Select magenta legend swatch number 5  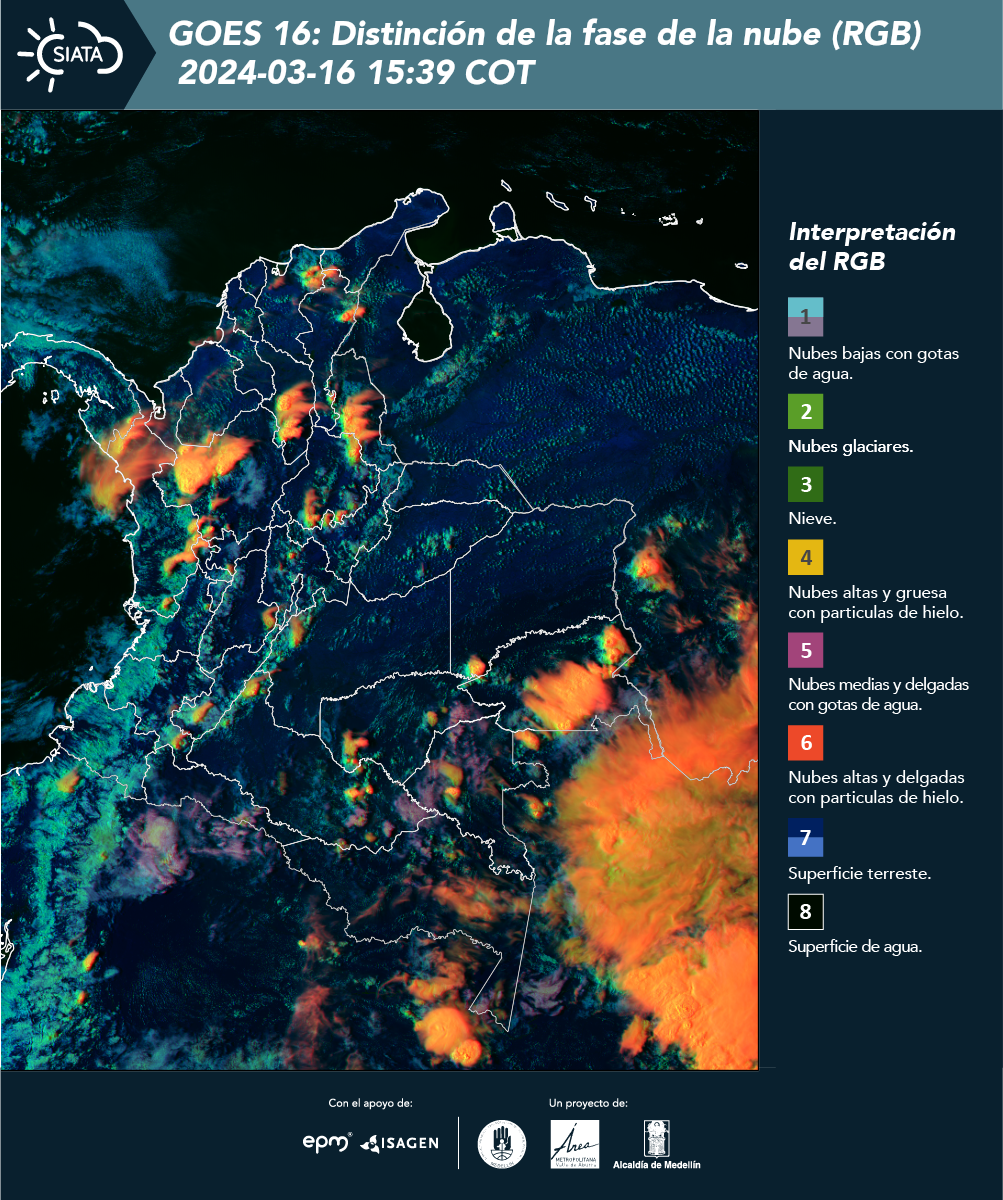pos(805,650)
